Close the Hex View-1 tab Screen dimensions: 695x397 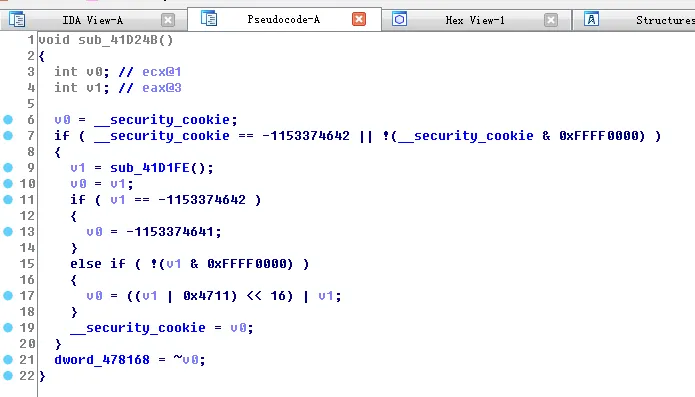[551, 20]
